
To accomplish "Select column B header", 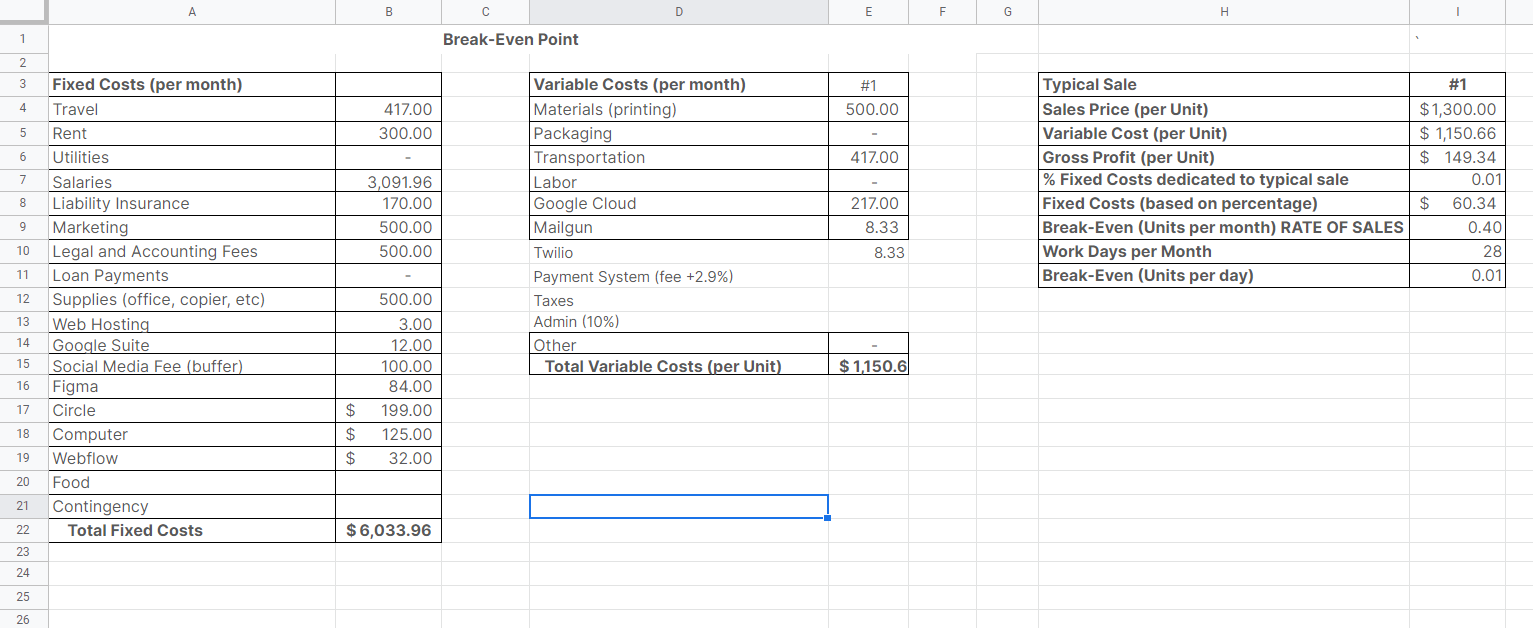I will pyautogui.click(x=388, y=11).
